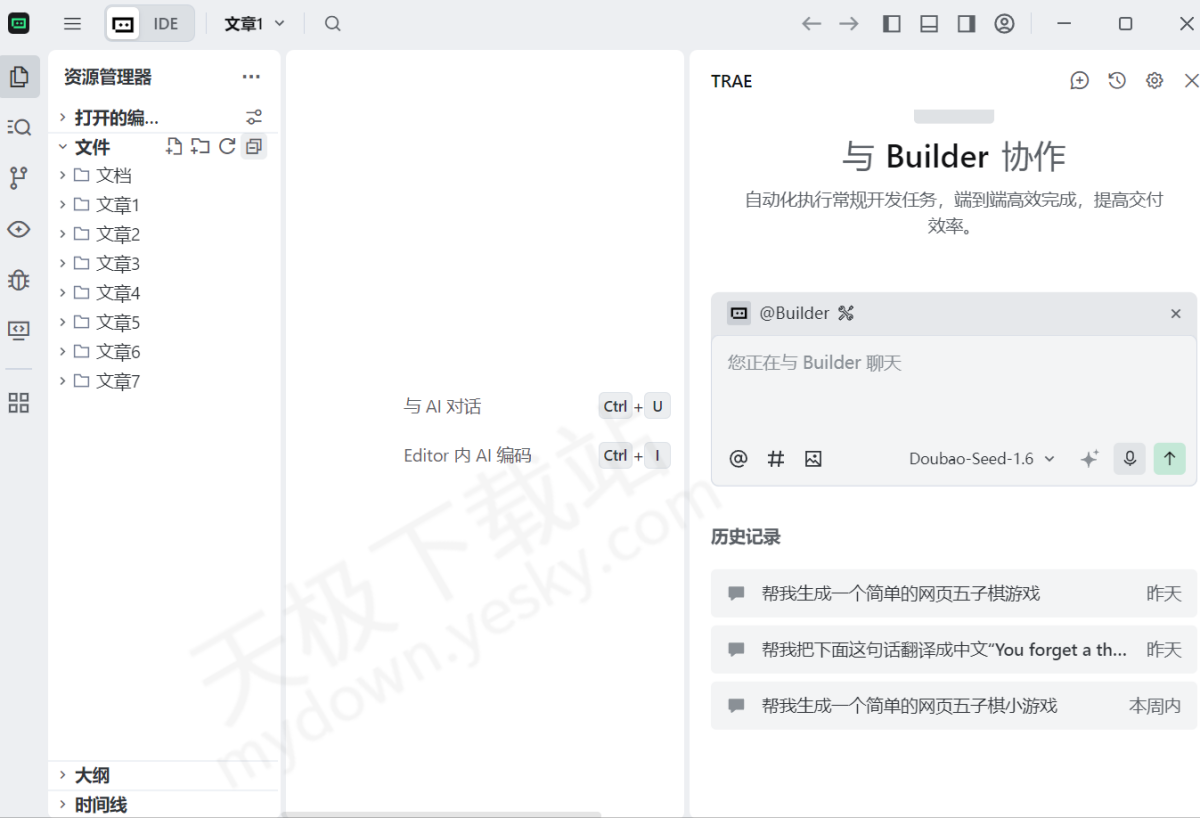Open chat history clock icon
Screen dimensions: 1200x818
point(1117,81)
